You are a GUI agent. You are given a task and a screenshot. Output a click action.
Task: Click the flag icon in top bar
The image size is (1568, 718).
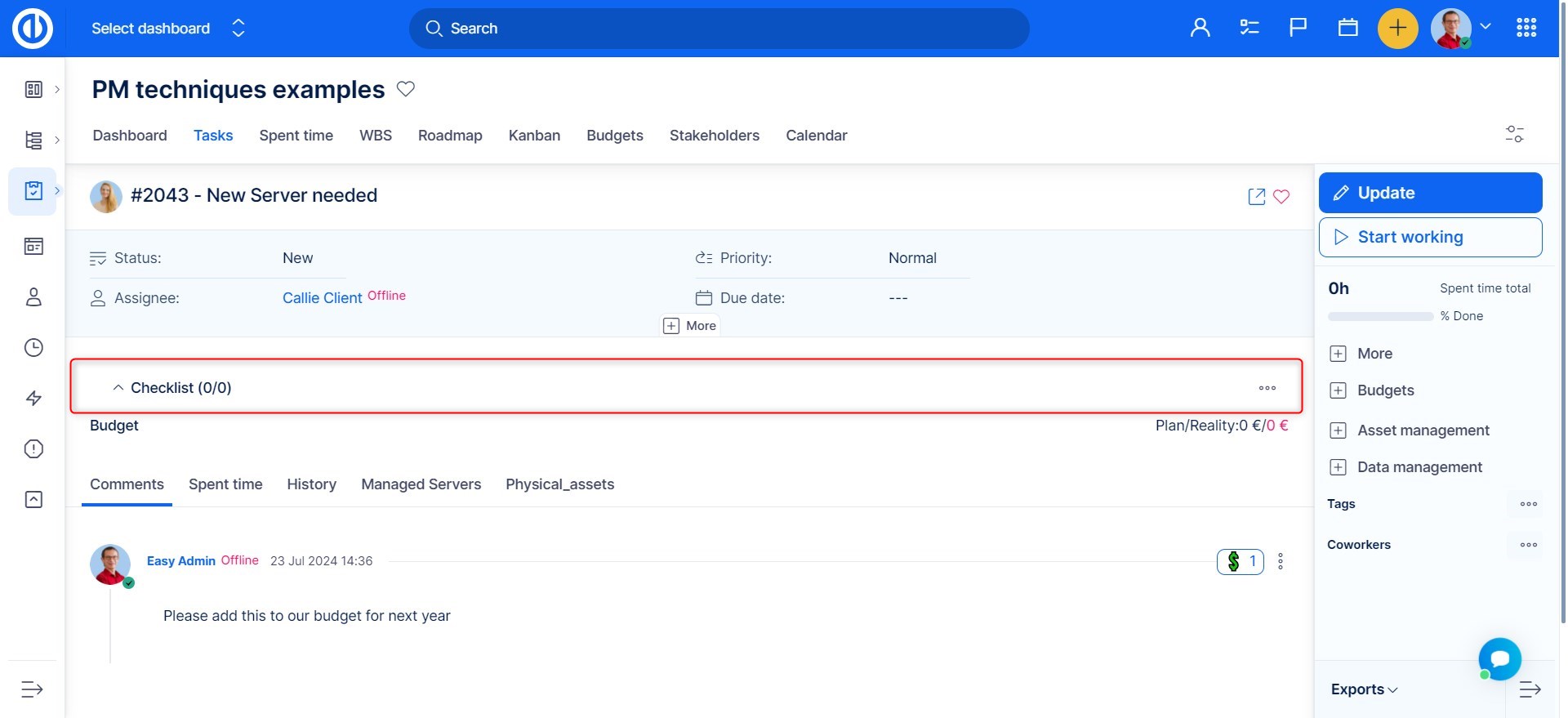(1298, 28)
